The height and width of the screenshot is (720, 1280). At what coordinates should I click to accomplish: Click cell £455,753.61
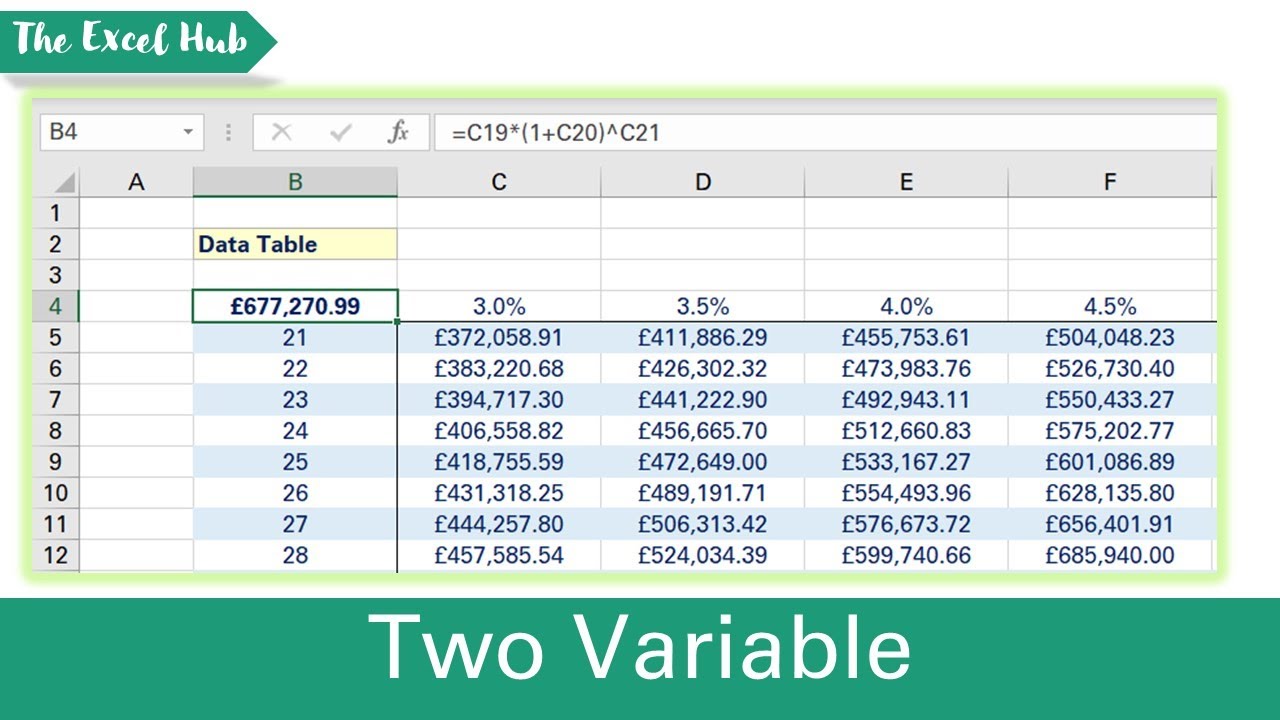906,337
